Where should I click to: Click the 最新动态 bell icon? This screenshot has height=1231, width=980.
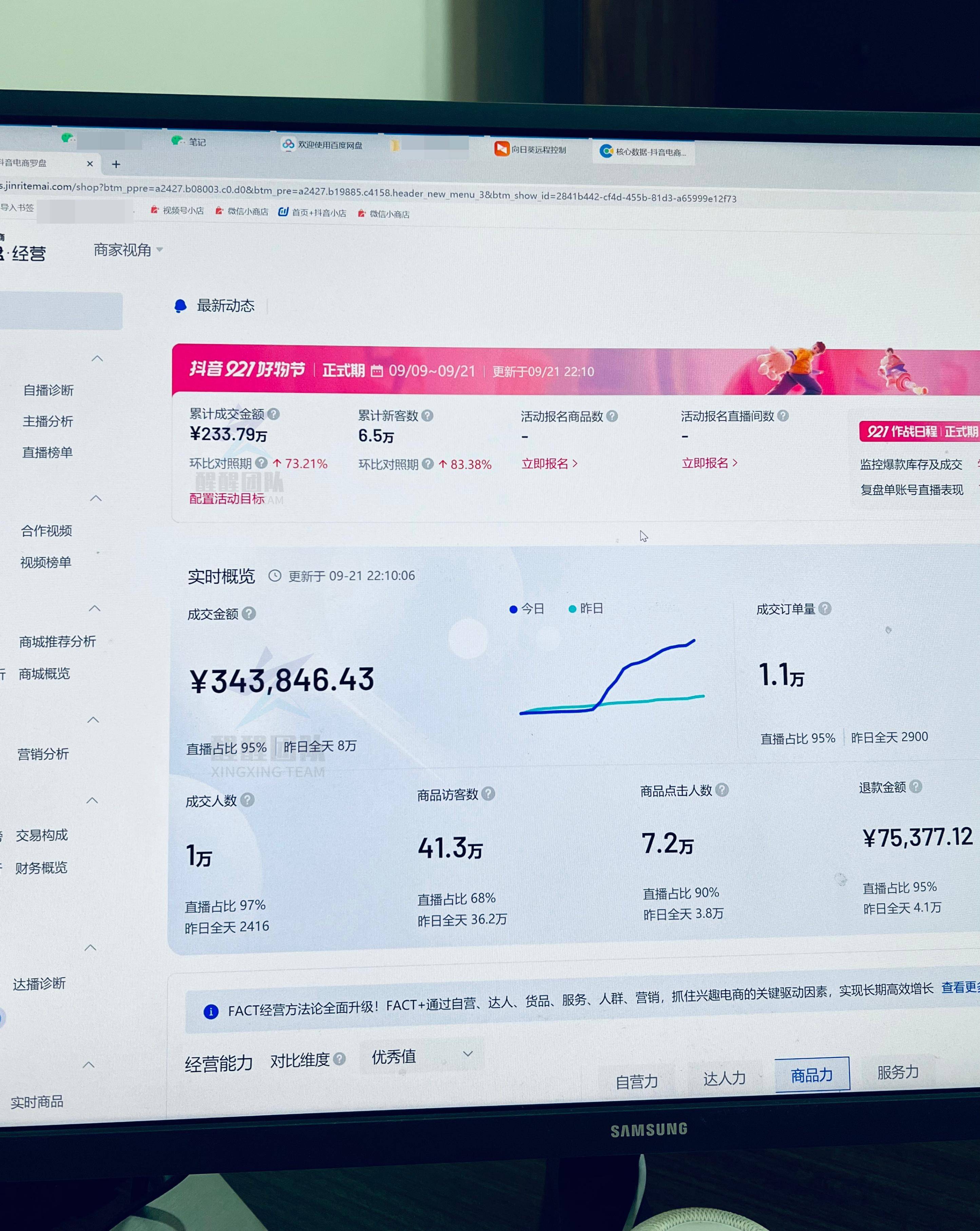coord(180,306)
